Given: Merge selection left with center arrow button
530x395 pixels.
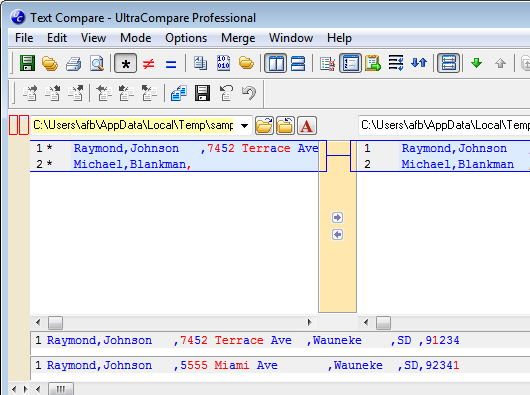Looking at the screenshot, I should coord(337,234).
